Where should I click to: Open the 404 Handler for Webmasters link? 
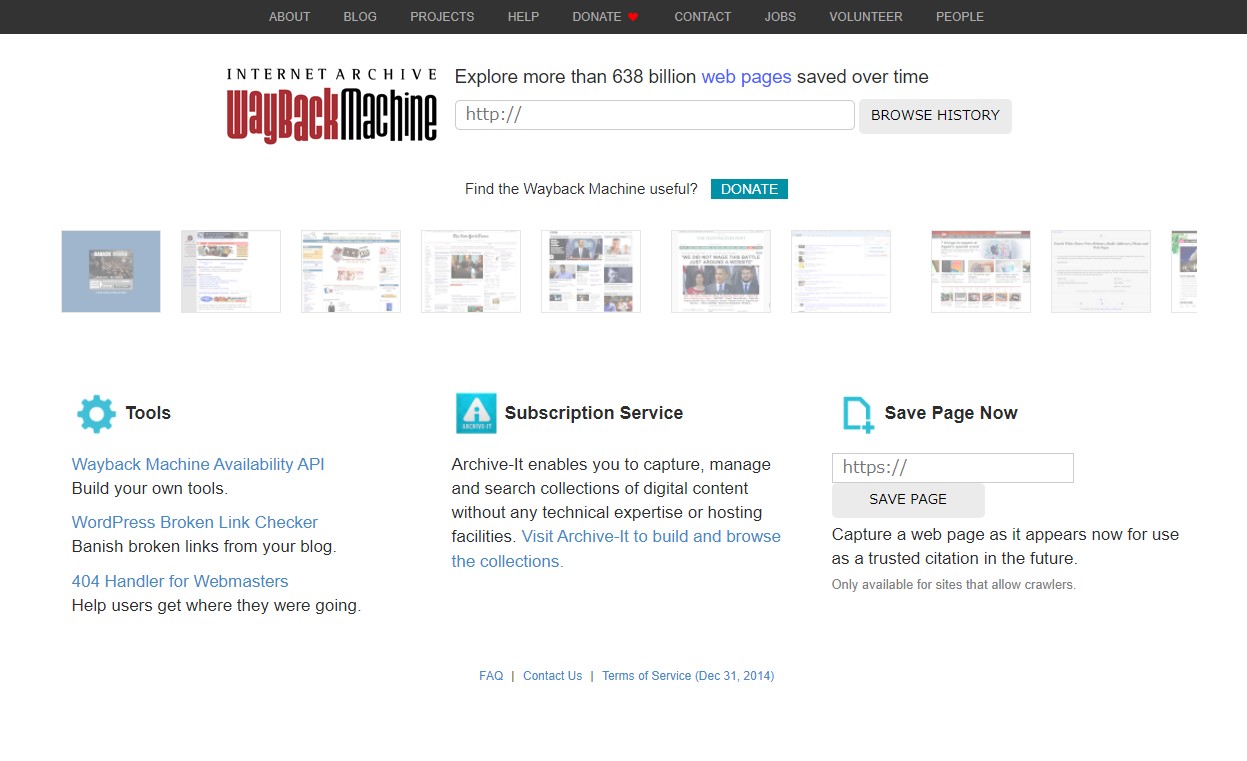pos(180,582)
